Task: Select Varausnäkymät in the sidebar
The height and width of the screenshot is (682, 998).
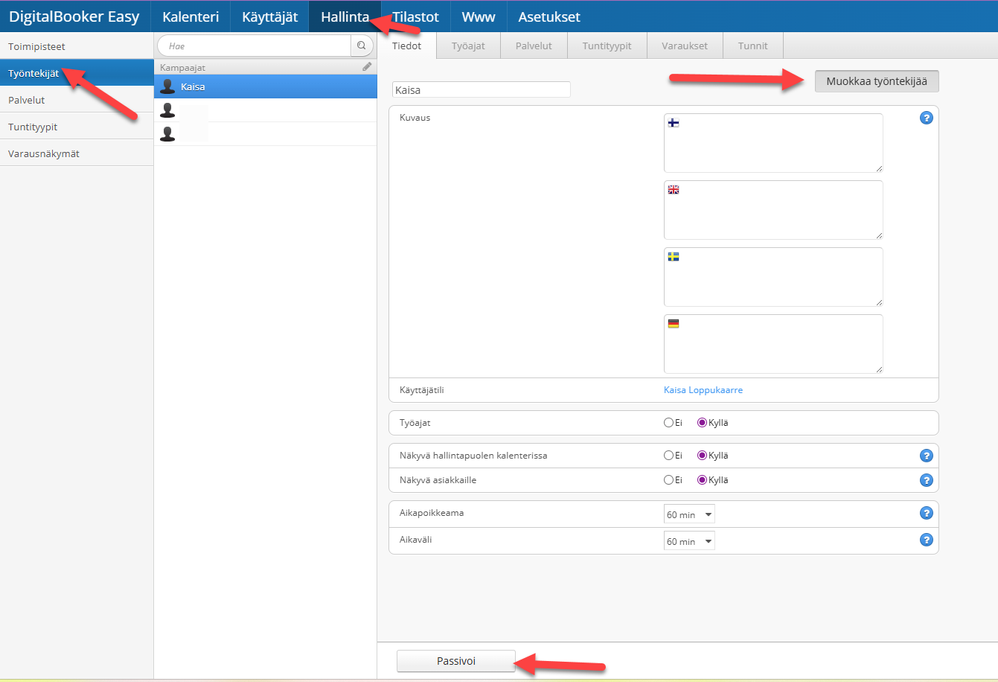Action: coord(76,153)
